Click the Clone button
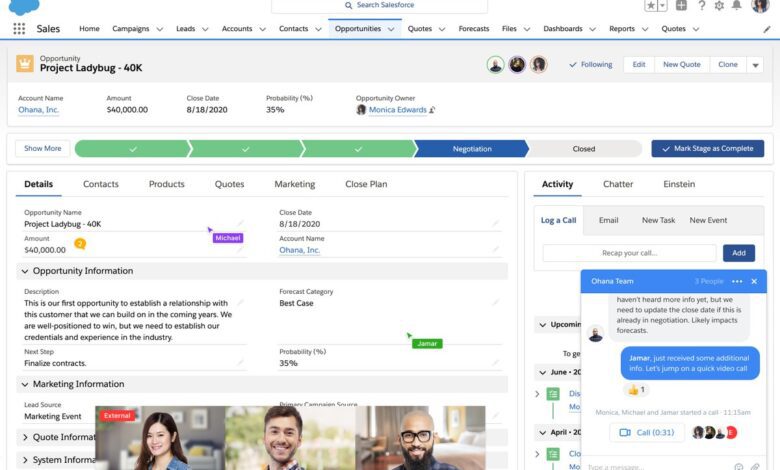 [728, 65]
